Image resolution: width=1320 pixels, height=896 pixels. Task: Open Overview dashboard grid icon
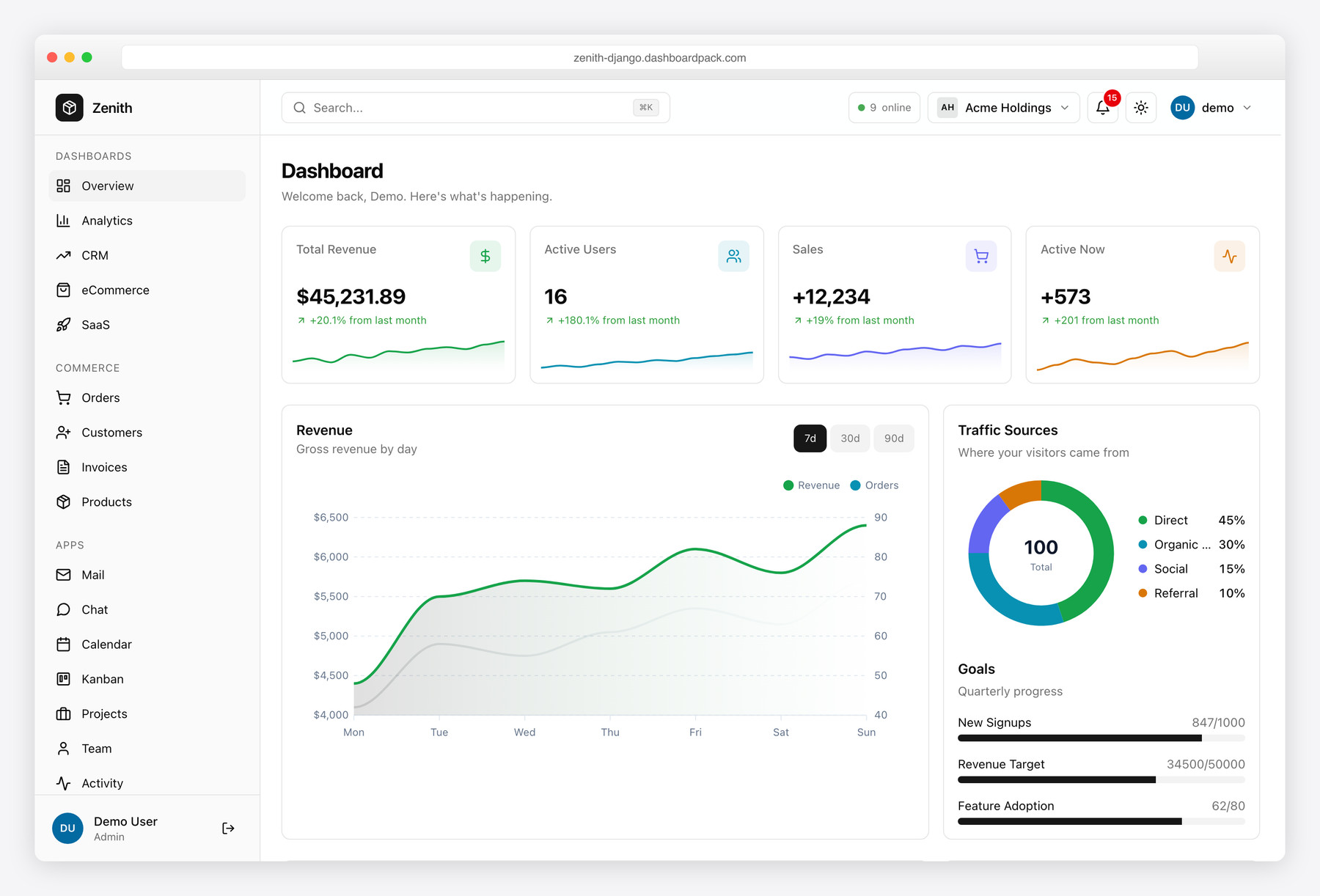[64, 186]
